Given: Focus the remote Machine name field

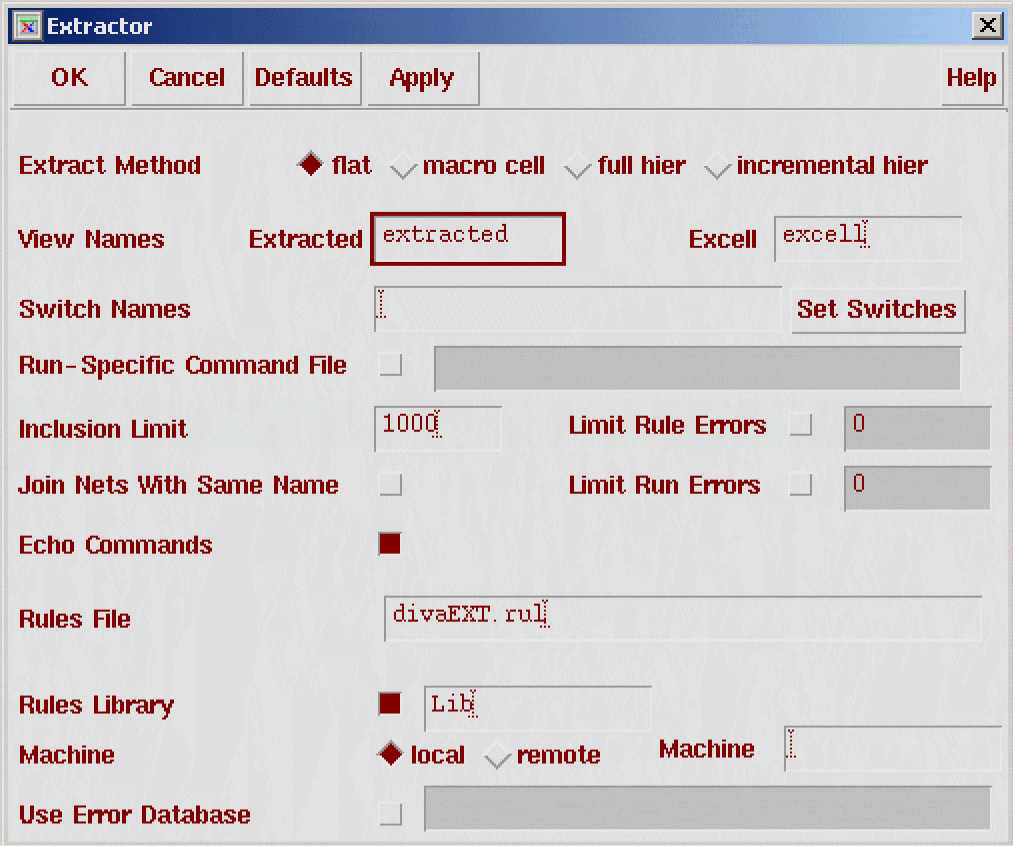Looking at the screenshot, I should pyautogui.click(x=893, y=748).
